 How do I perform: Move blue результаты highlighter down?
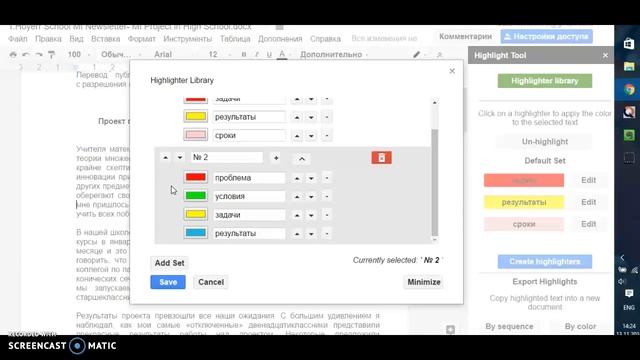pyautogui.click(x=311, y=233)
